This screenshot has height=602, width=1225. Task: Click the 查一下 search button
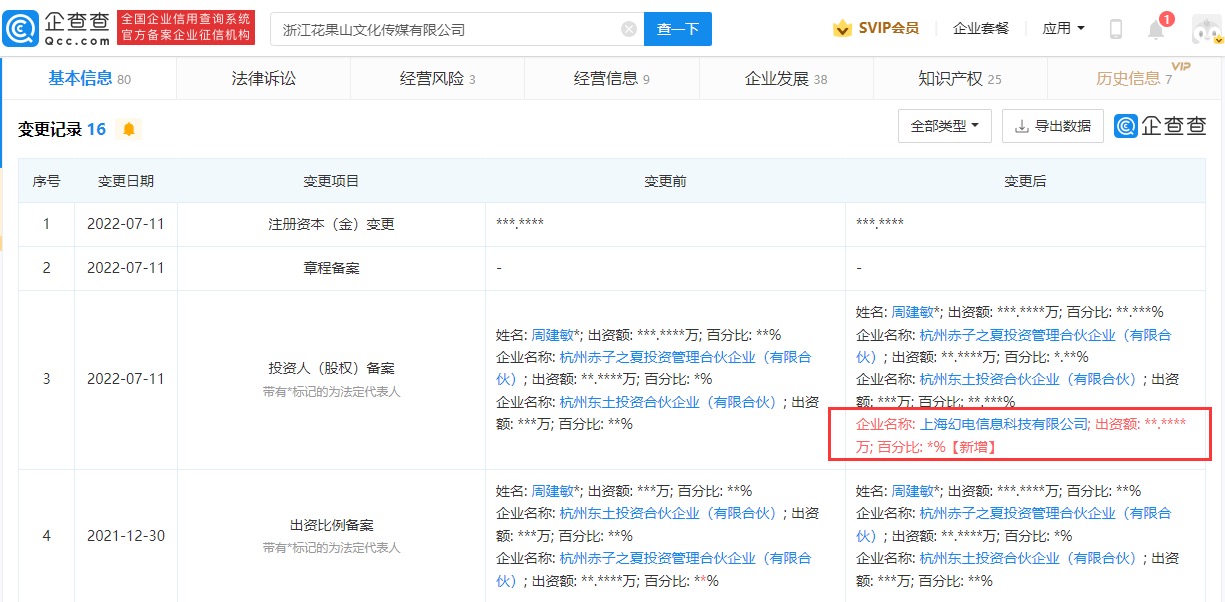coord(677,29)
